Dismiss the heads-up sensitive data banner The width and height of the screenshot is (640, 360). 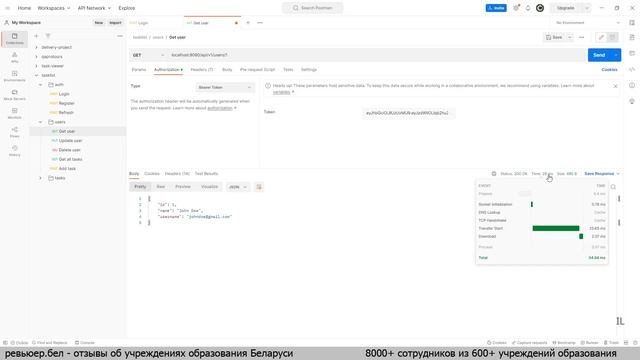(x=615, y=86)
